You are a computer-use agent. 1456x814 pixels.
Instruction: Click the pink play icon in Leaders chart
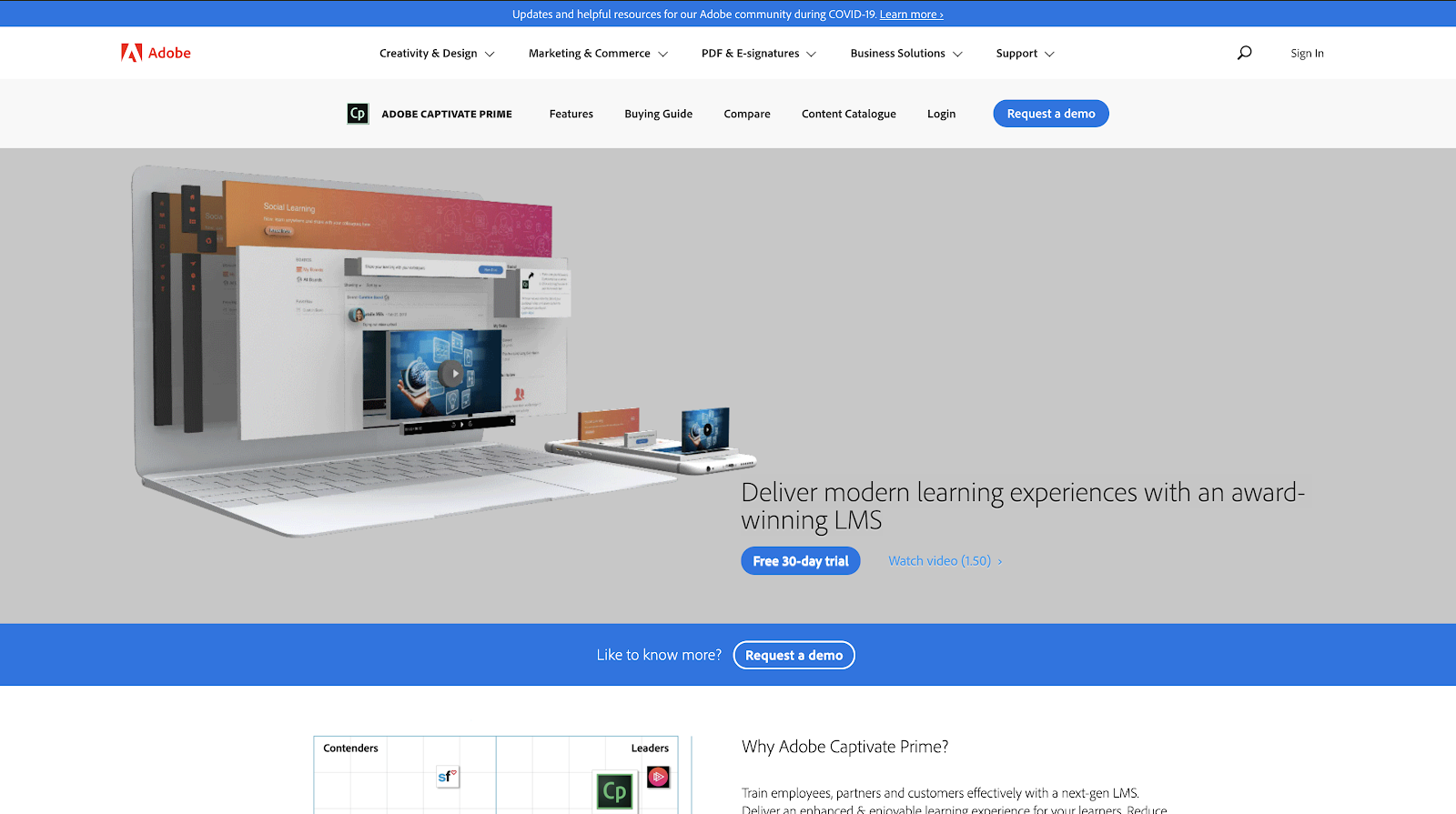658,777
